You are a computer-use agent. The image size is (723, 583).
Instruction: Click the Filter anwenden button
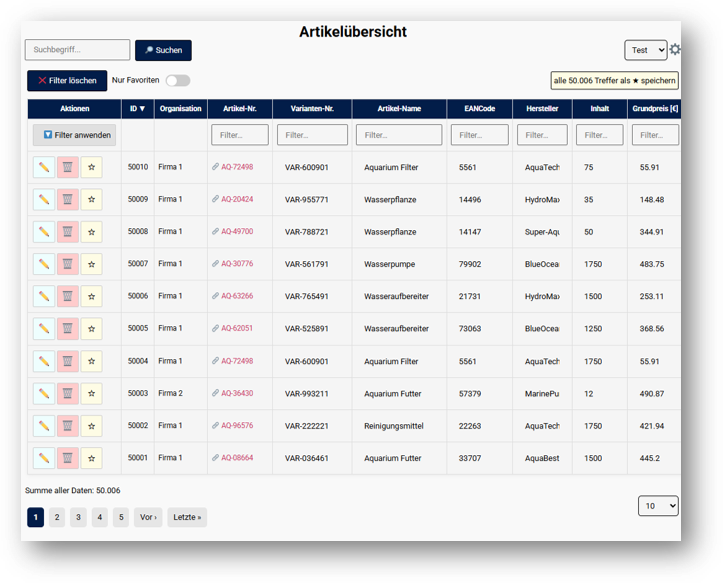74,135
